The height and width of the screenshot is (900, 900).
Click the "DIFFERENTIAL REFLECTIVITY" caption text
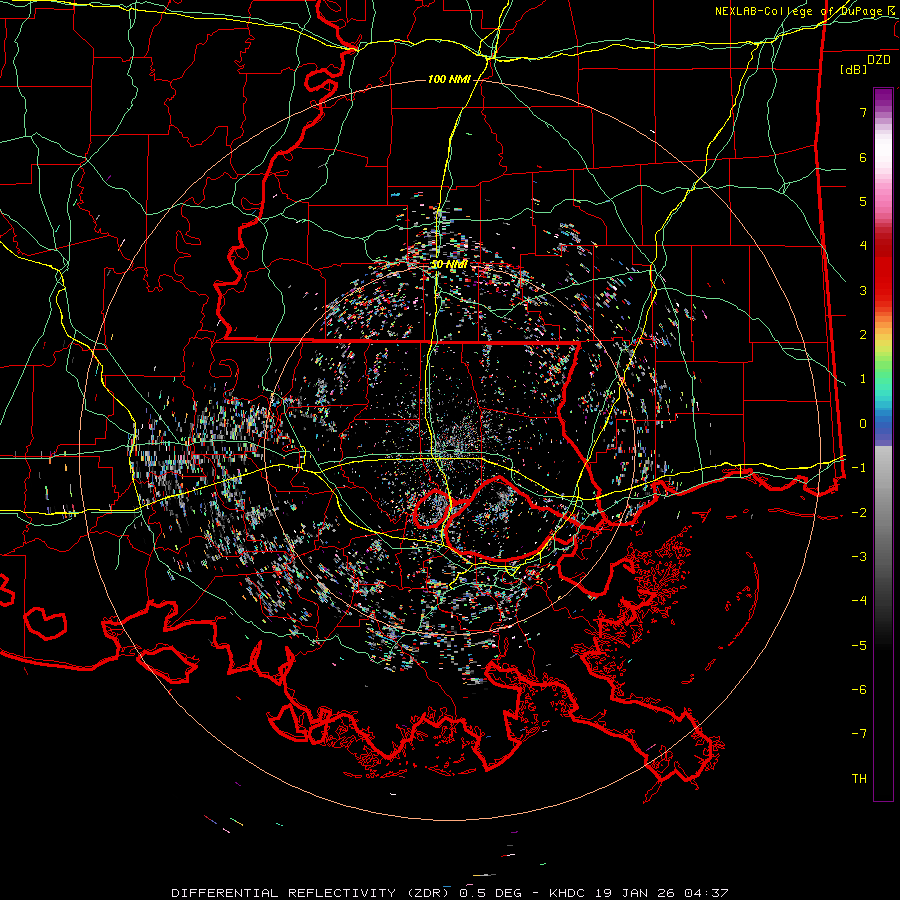tap(284, 893)
